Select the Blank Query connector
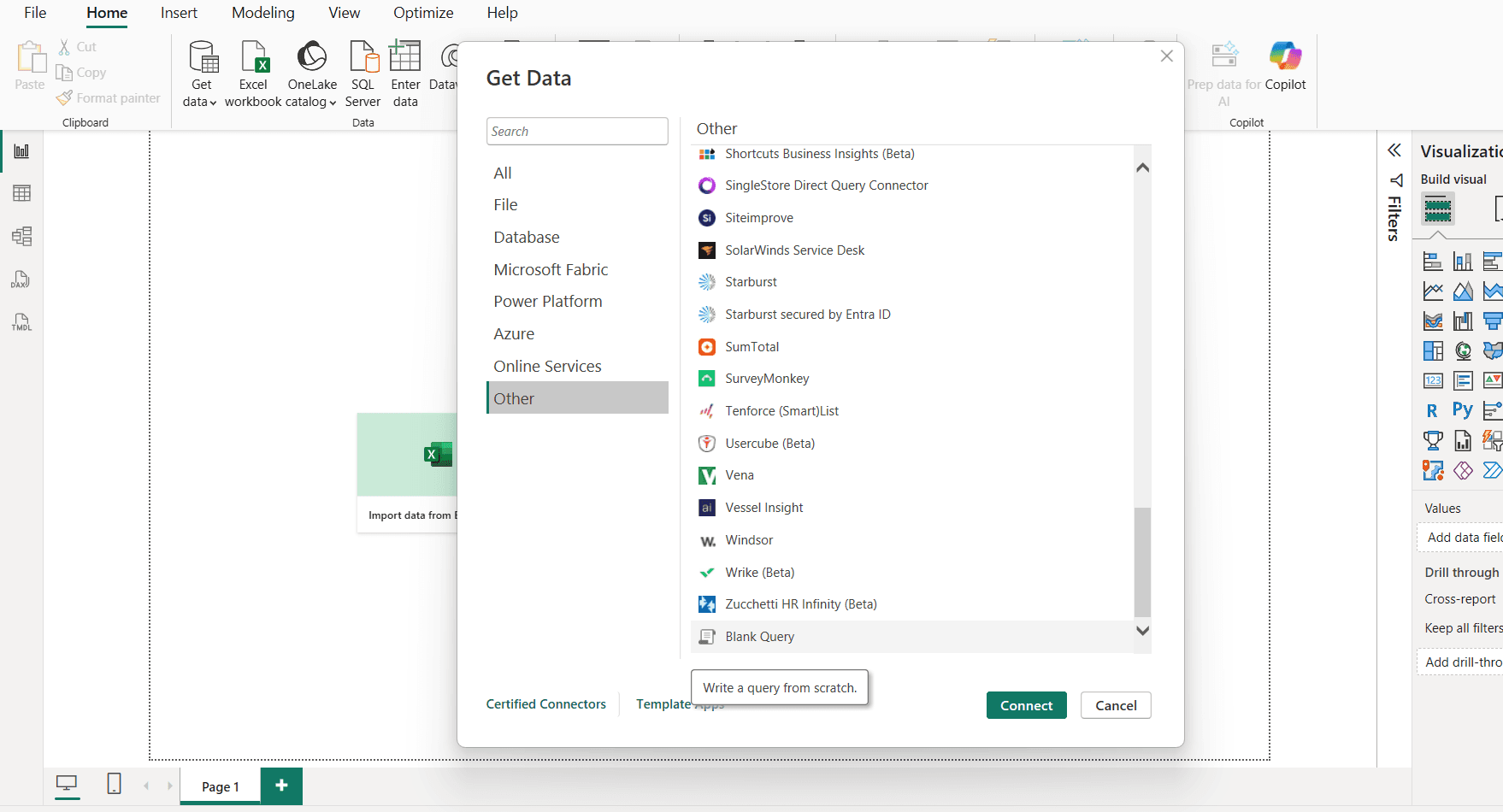 [x=912, y=637]
